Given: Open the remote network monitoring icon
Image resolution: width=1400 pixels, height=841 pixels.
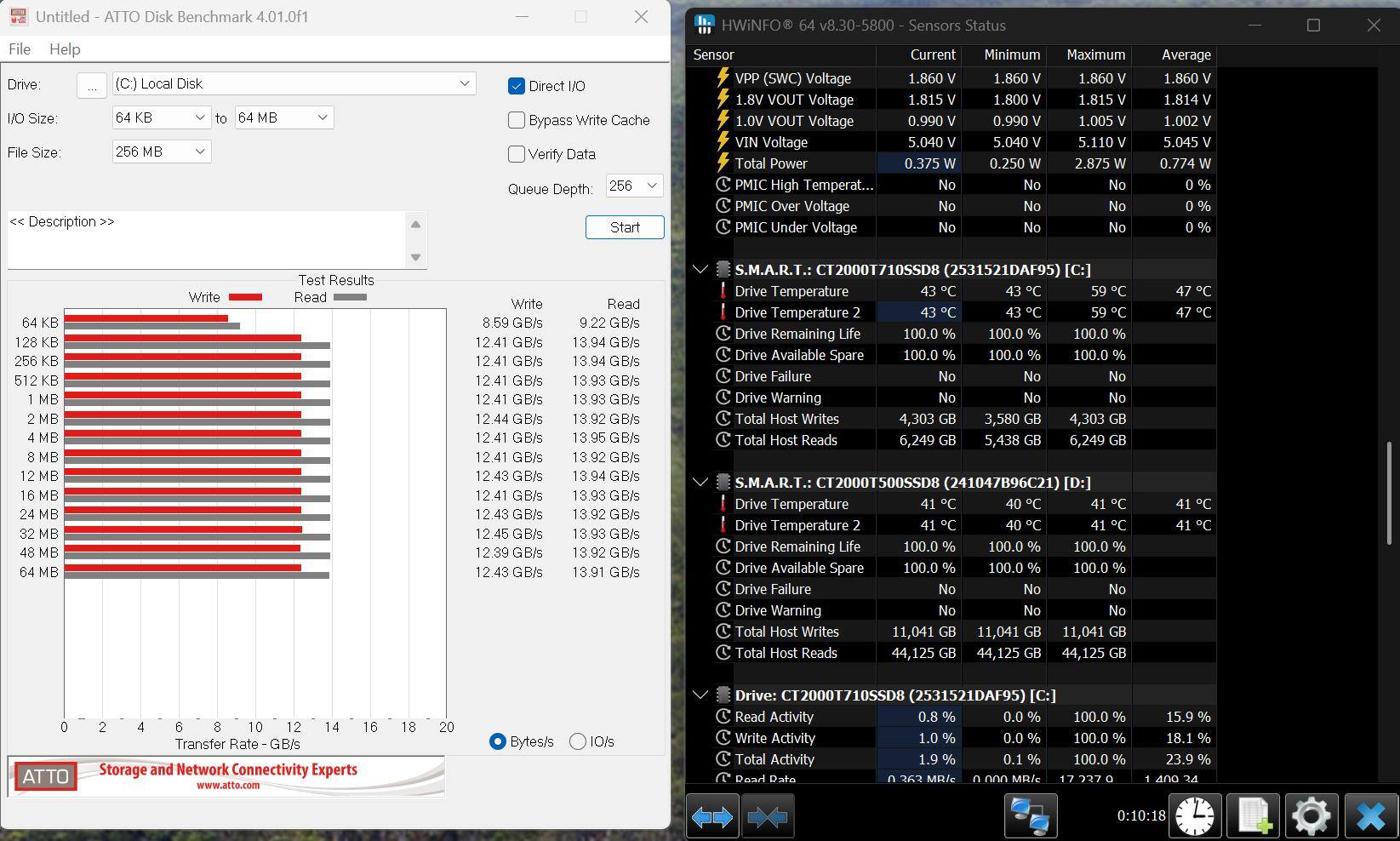Looking at the screenshot, I should 1031,816.
